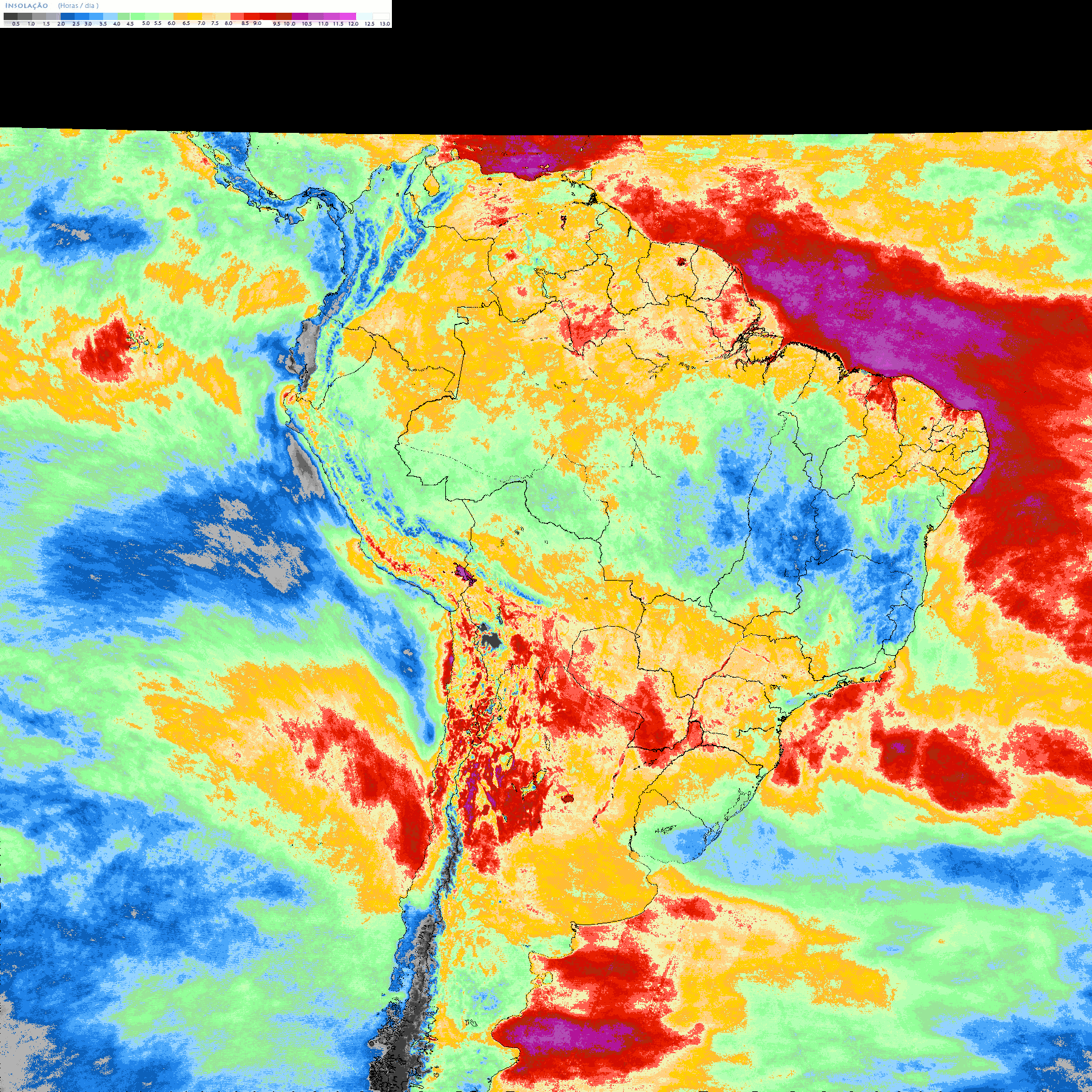Click the 8.5 legend value

pyautogui.click(x=245, y=23)
